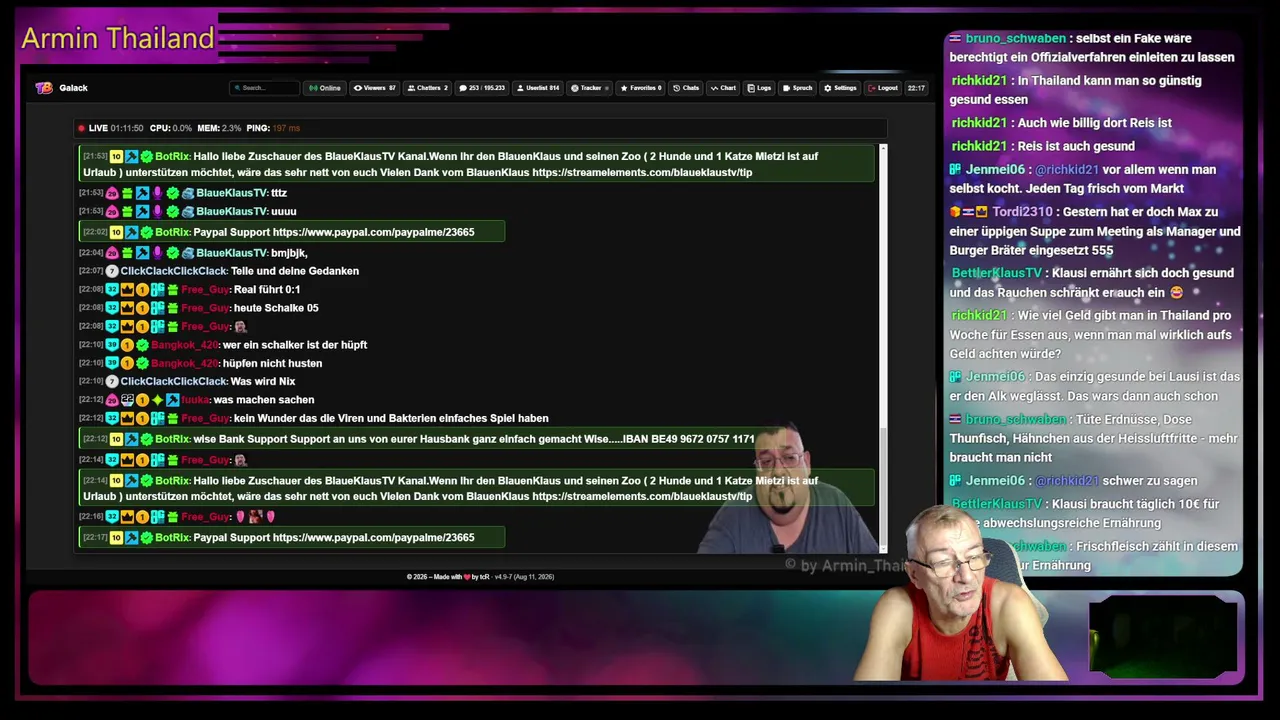Open the Viewers 87 list
1280x720 pixels.
(x=375, y=88)
